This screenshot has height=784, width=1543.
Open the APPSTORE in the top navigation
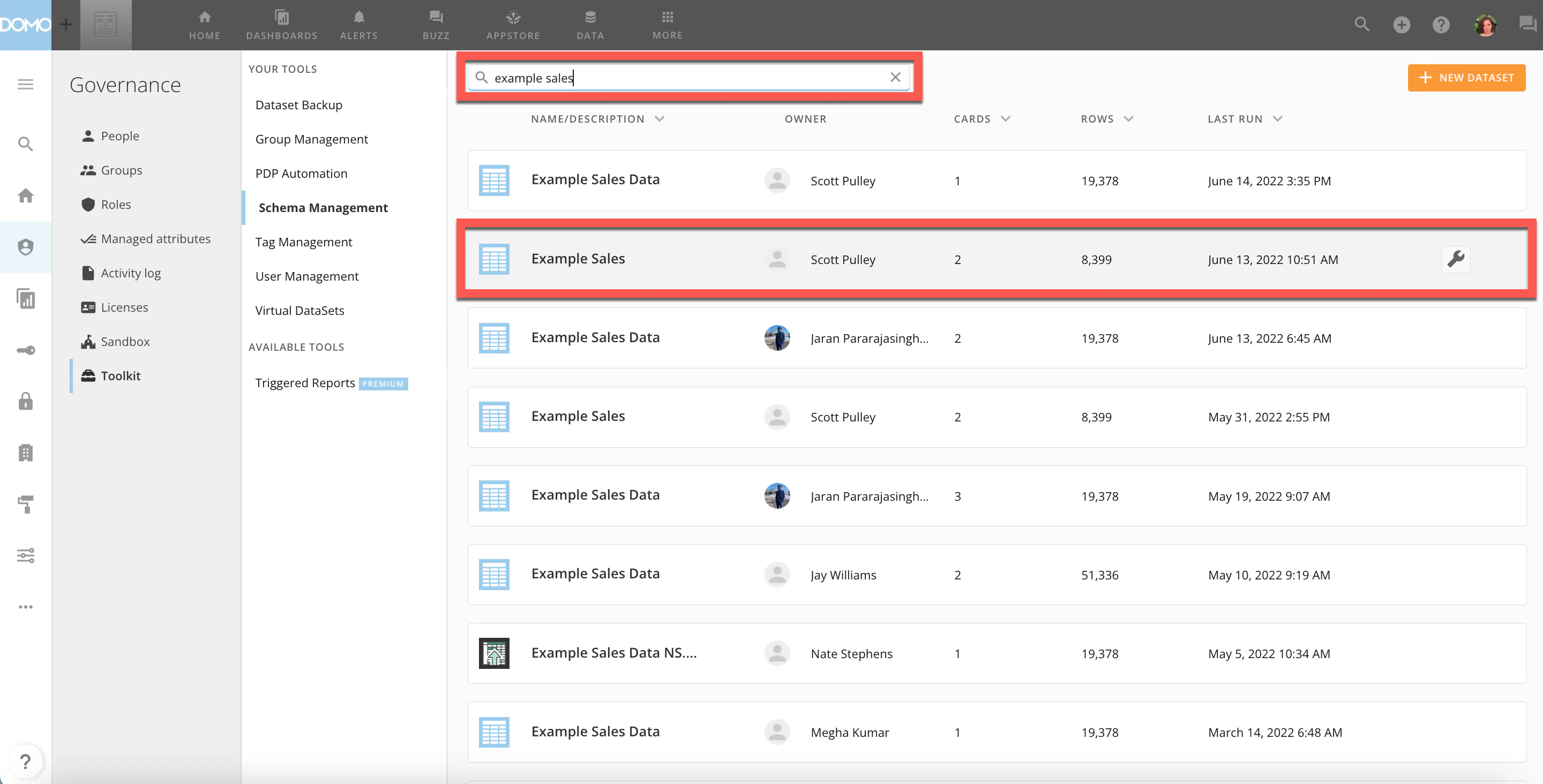click(x=513, y=25)
